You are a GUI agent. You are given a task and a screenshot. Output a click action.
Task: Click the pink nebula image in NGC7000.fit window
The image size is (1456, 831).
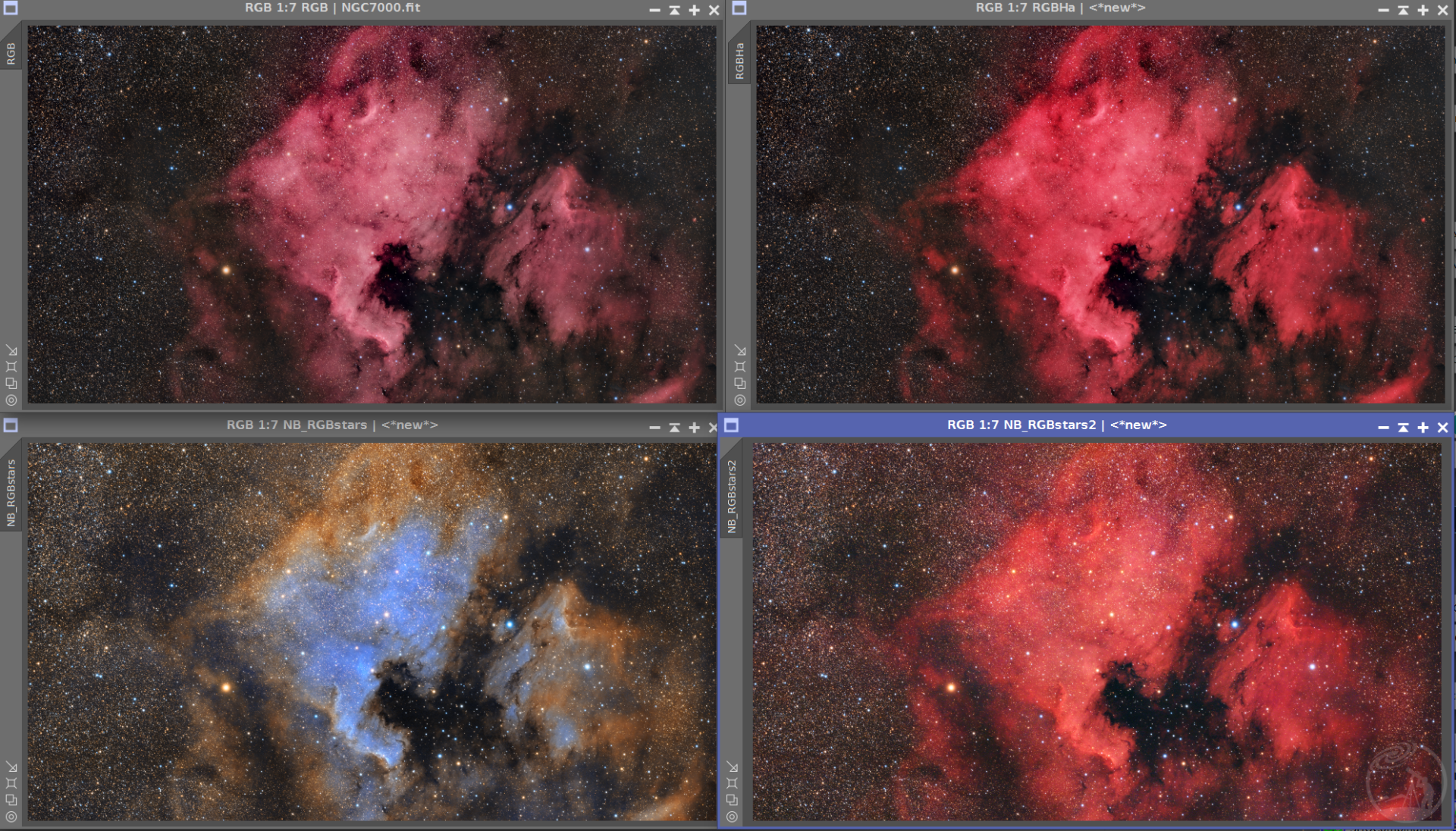(x=372, y=215)
